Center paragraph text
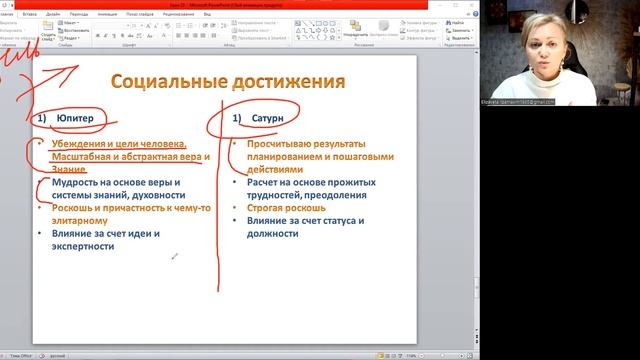This screenshot has height=360, width=640. click(x=187, y=36)
